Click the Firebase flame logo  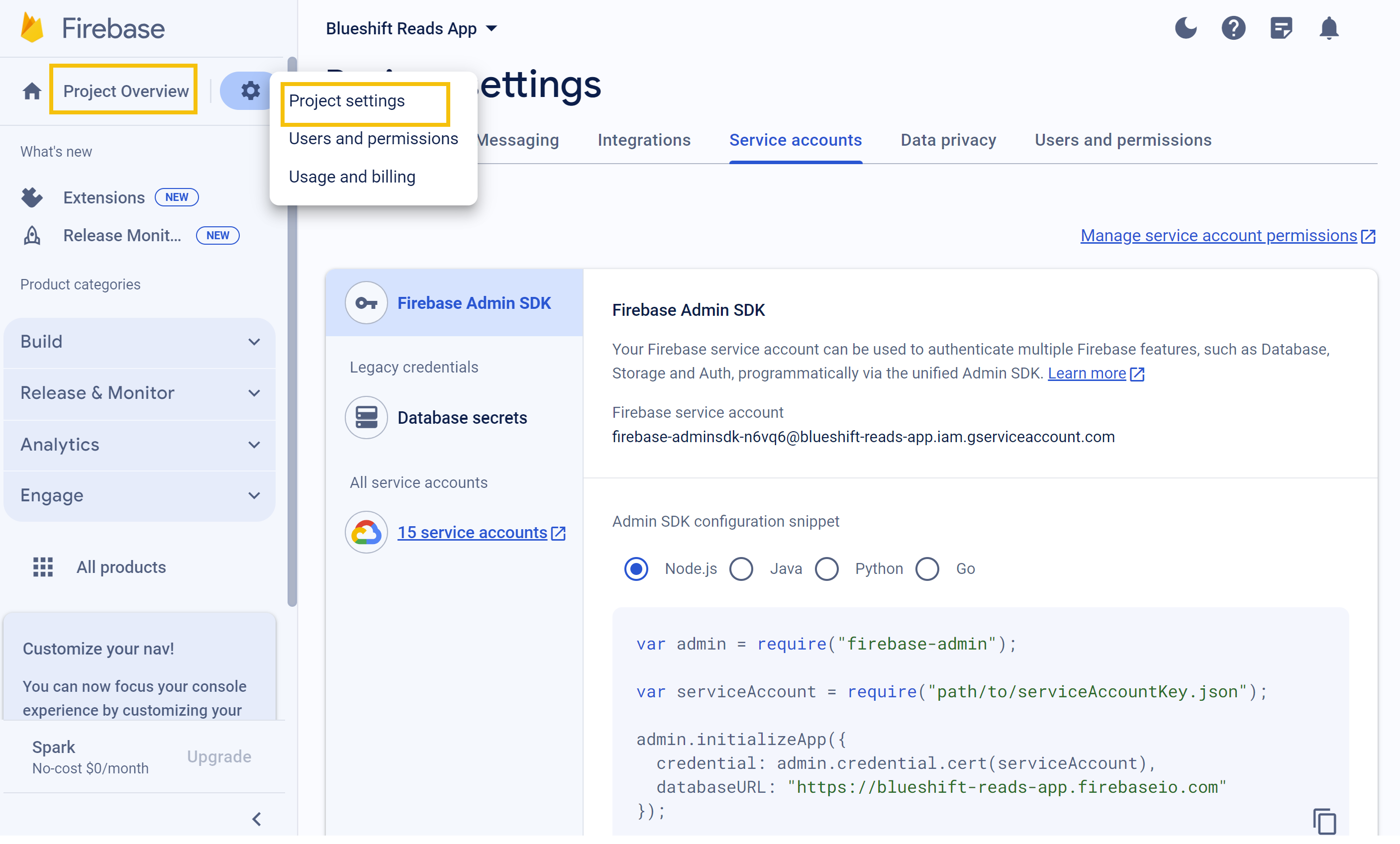click(x=32, y=28)
